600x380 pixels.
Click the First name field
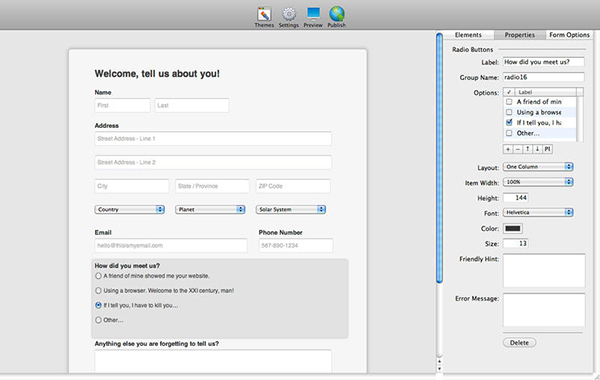pos(122,105)
